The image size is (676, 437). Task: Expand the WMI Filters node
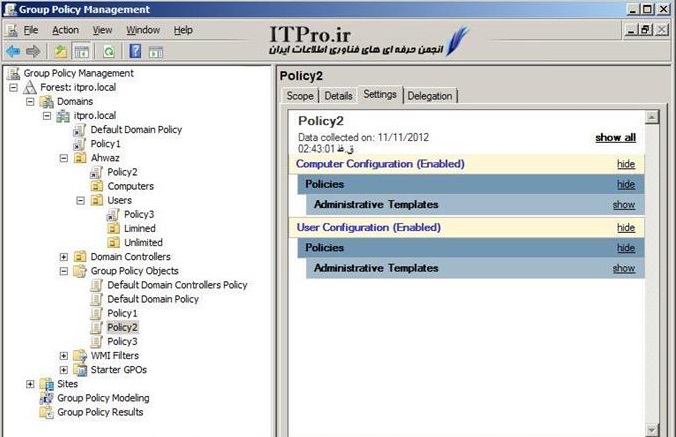64,355
